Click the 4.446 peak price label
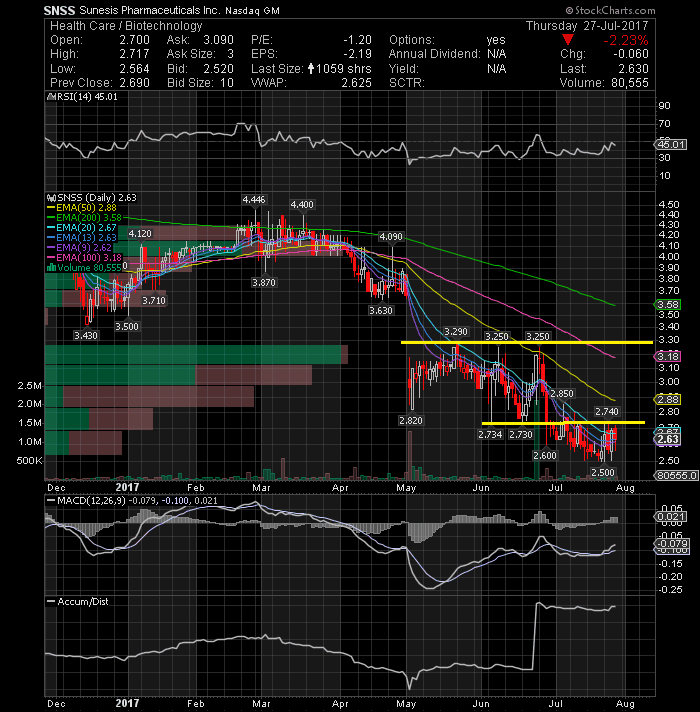 (254, 200)
